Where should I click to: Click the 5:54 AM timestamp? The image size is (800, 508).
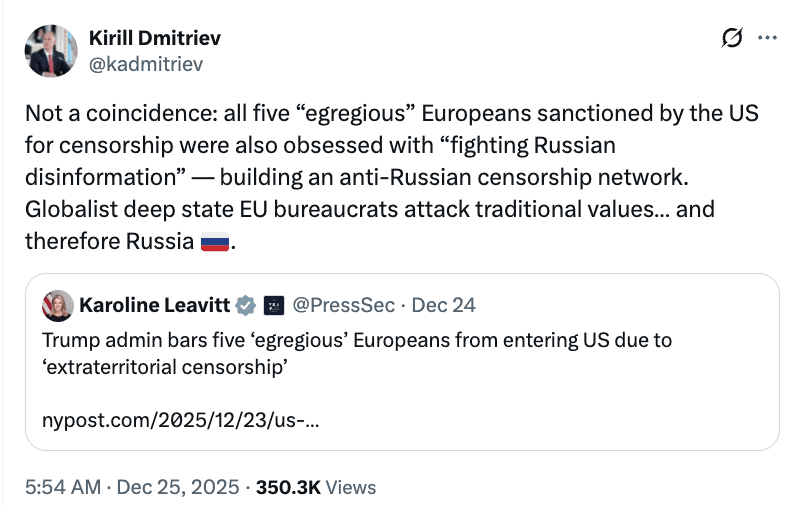62,487
